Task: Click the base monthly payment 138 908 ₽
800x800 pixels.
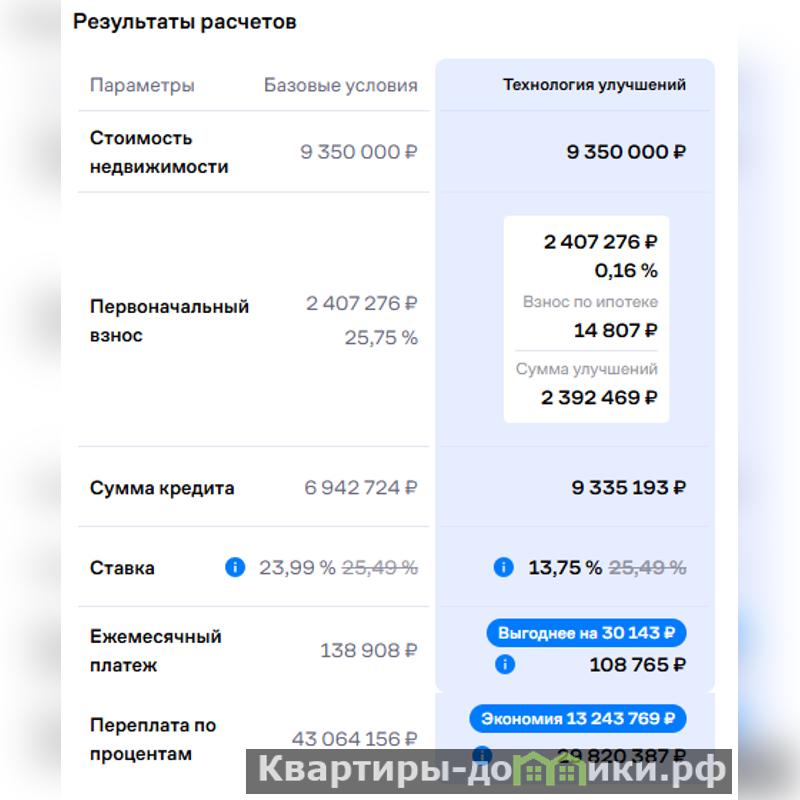Action: coord(368,651)
